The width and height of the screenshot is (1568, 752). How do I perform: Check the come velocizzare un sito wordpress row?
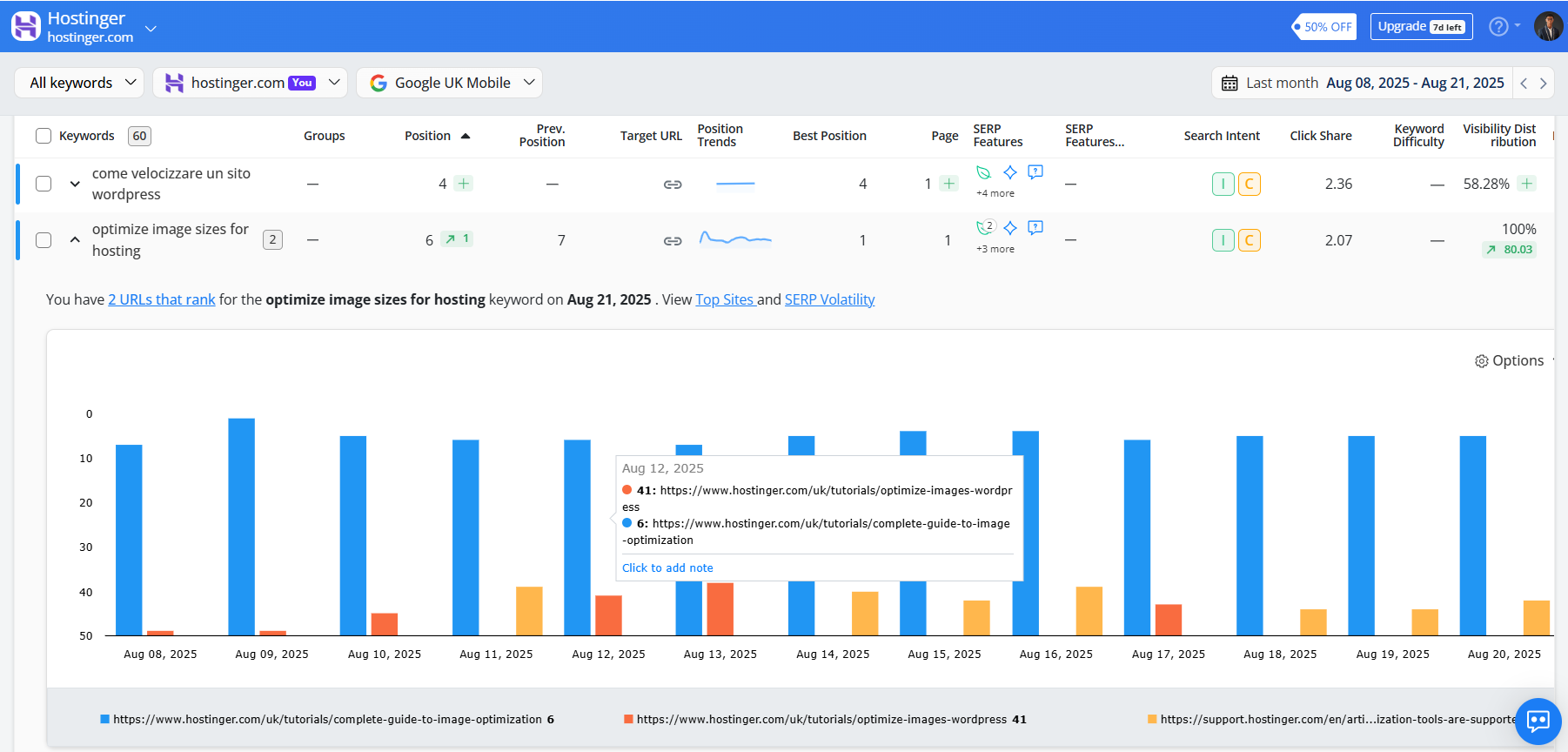click(x=44, y=184)
